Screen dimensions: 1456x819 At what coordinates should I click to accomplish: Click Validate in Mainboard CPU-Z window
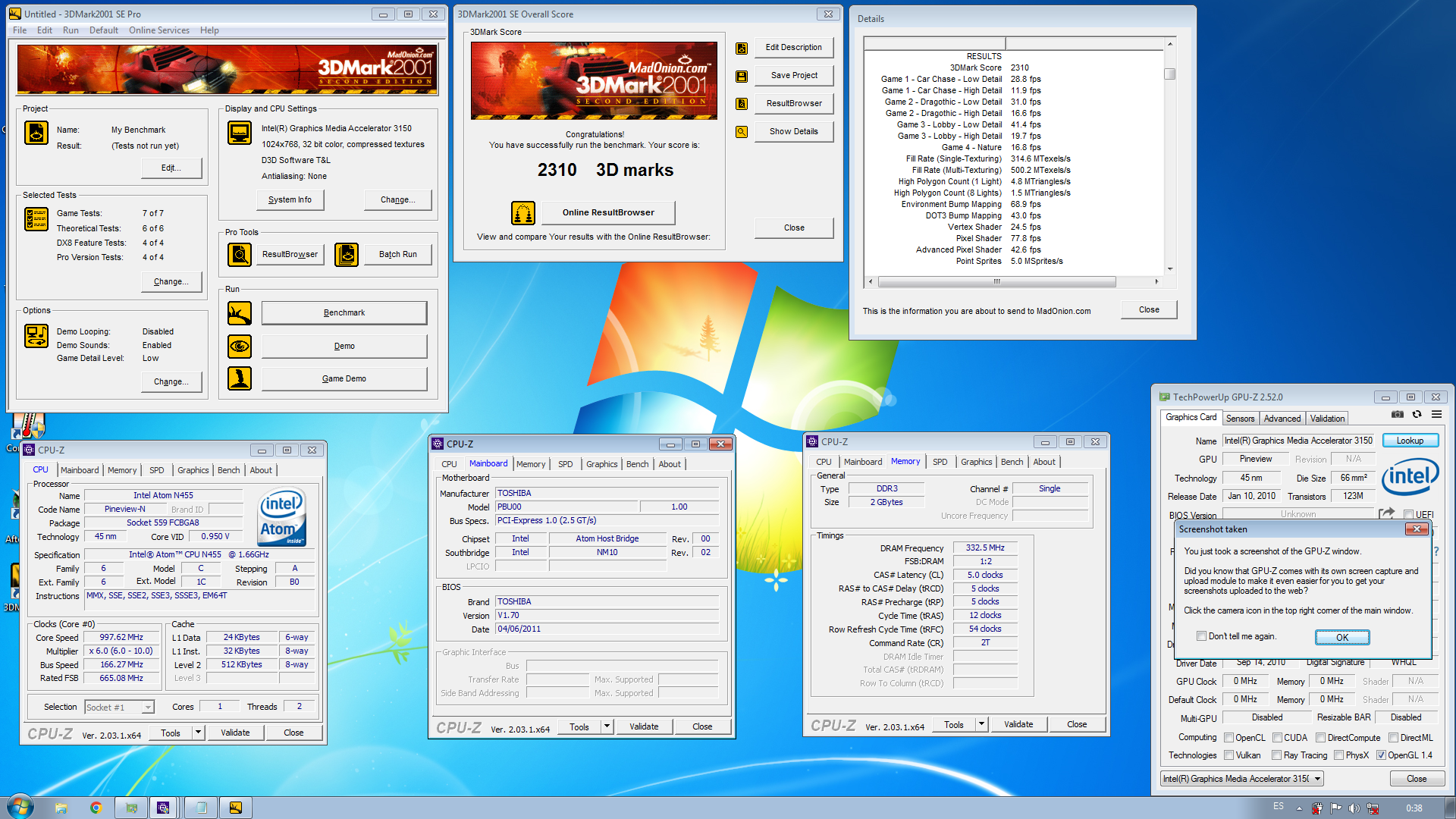pyautogui.click(x=644, y=726)
